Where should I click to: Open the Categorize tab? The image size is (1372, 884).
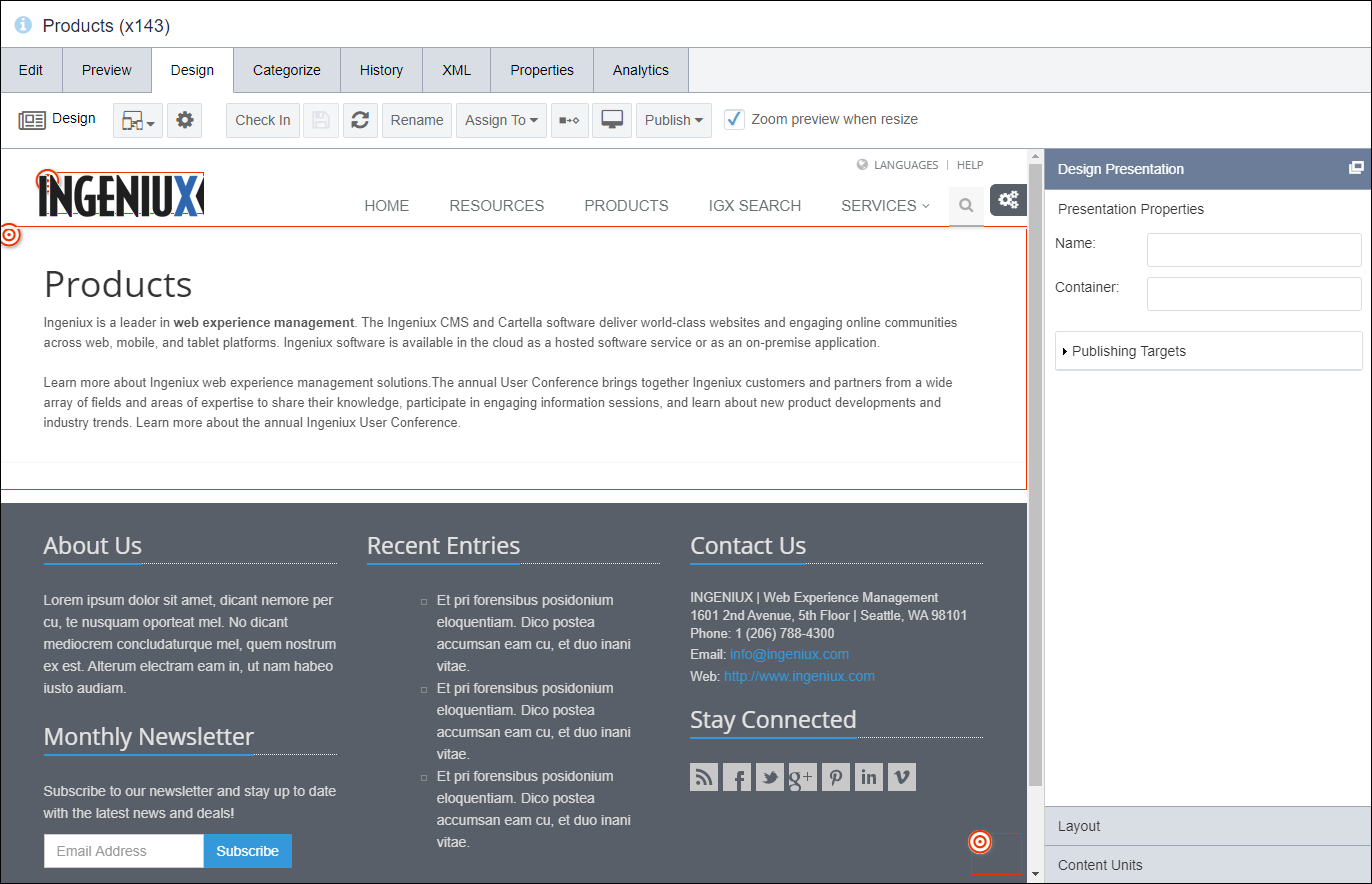pos(287,70)
